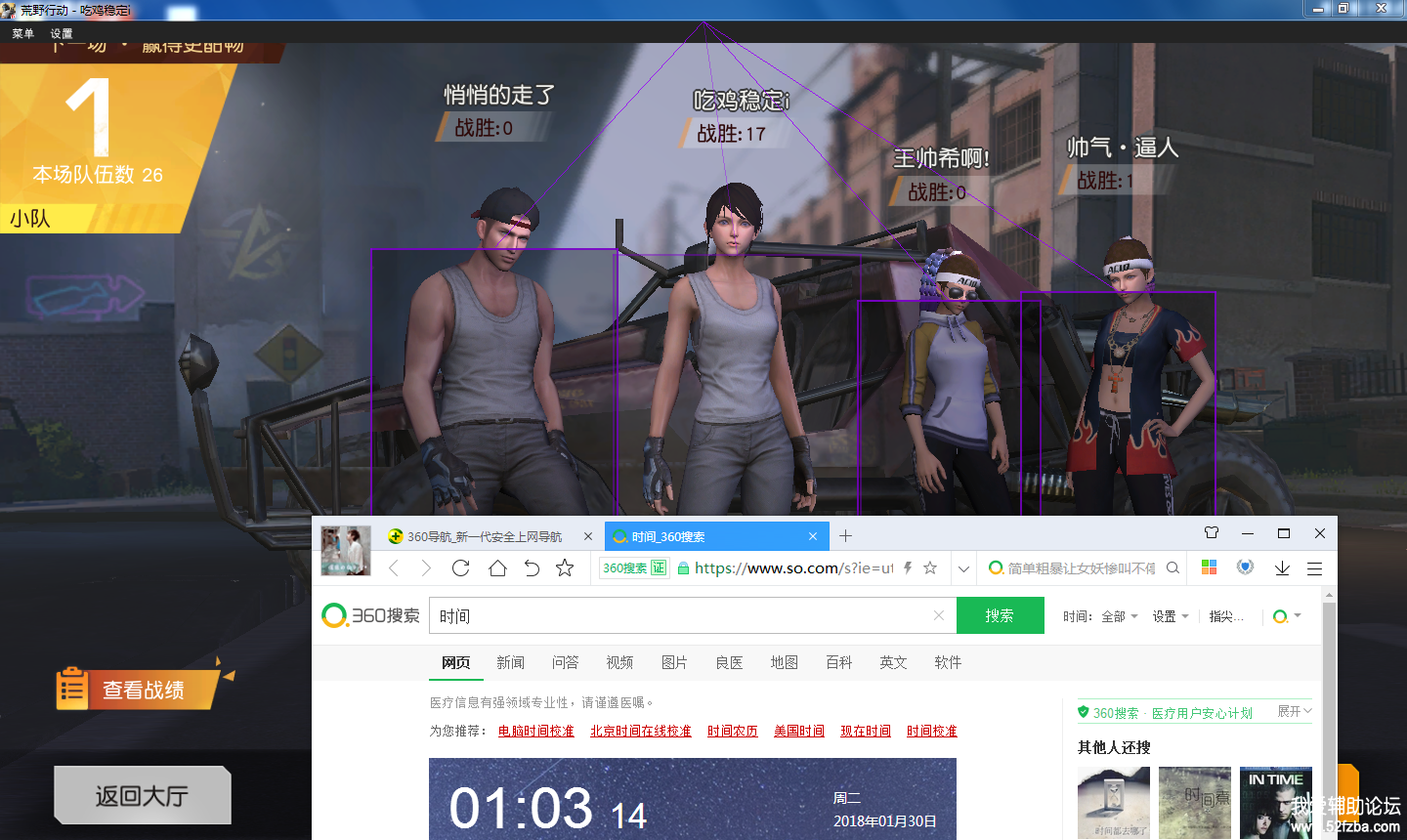Open the 图片 search tab
The width and height of the screenshot is (1407, 840).
[x=675, y=662]
